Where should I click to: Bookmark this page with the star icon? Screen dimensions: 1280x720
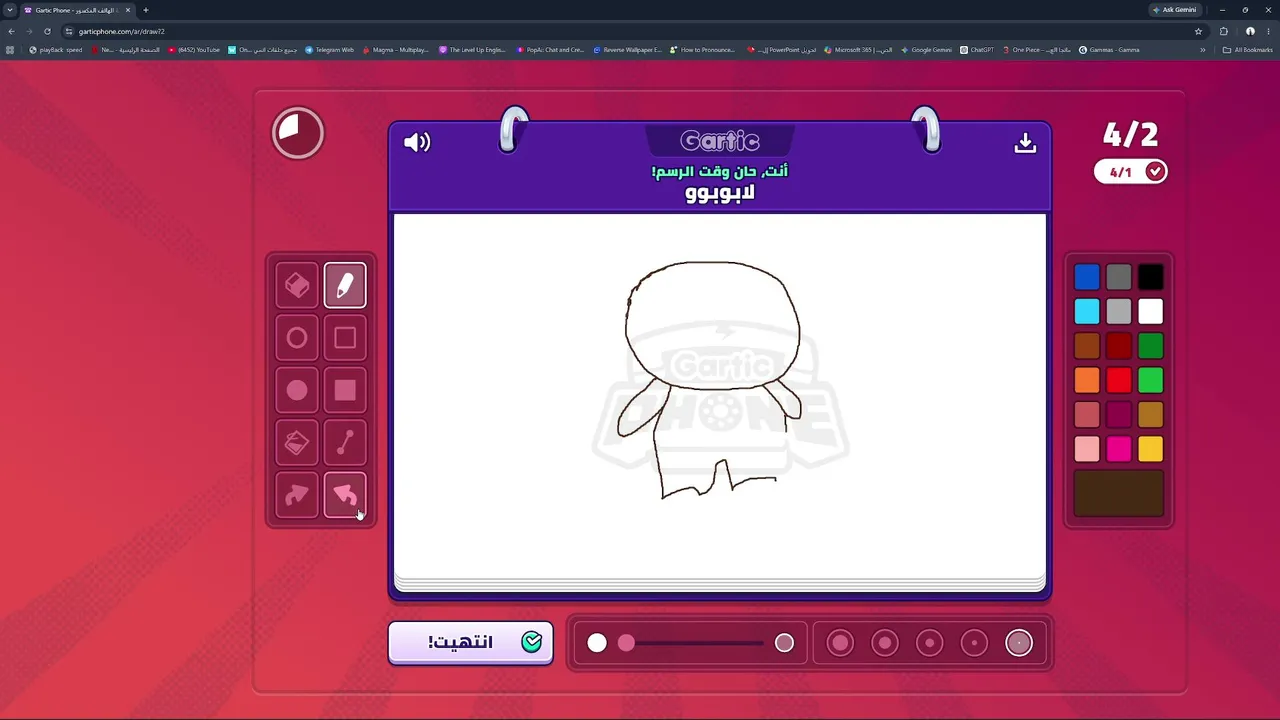click(1198, 31)
